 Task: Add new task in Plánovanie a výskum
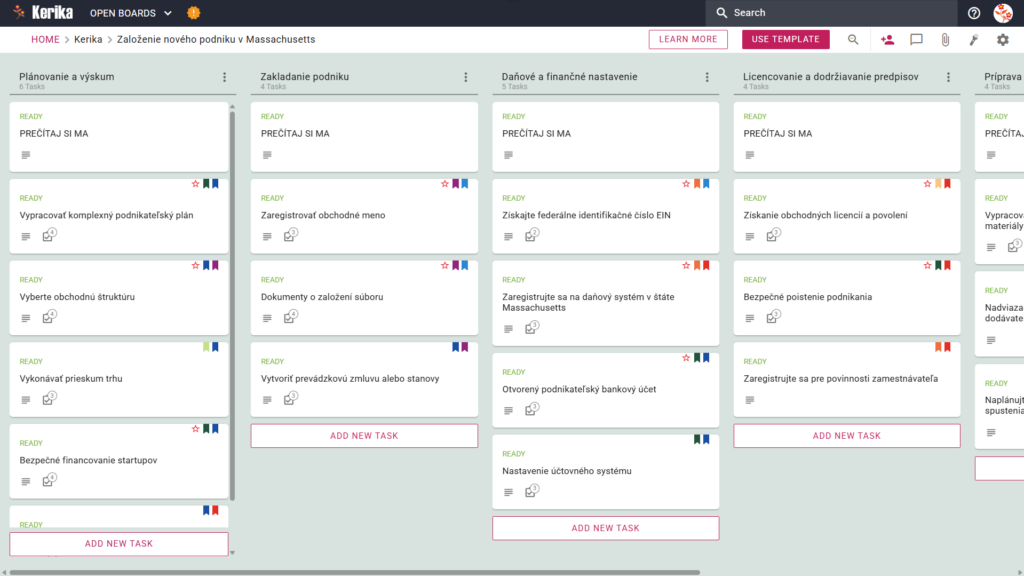click(119, 543)
